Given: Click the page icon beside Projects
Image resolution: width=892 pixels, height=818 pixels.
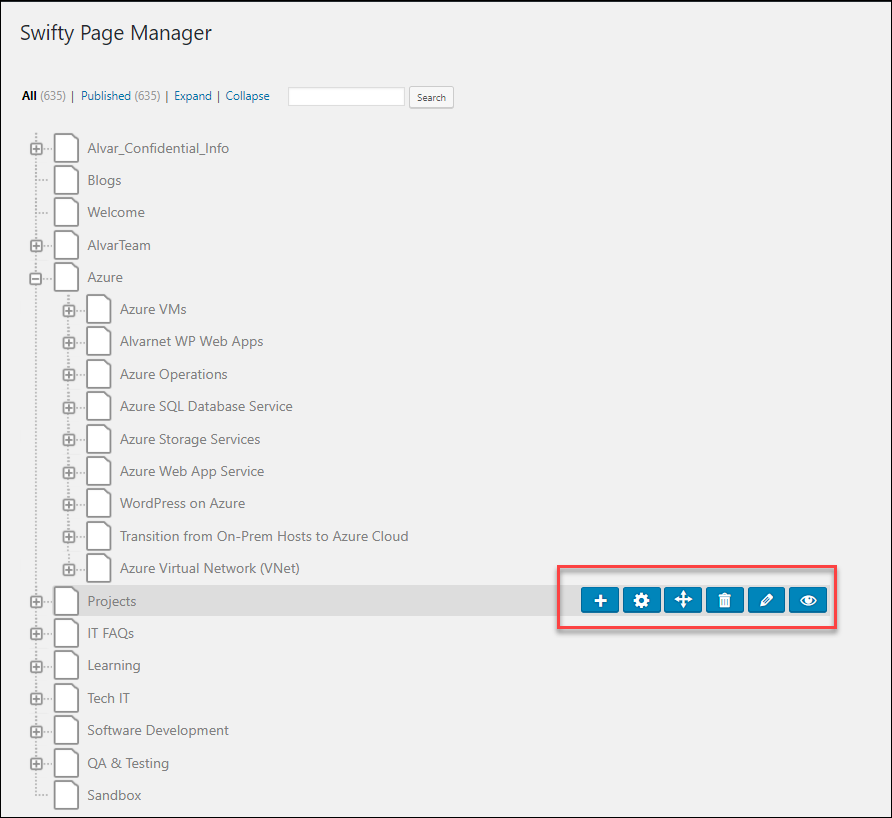Looking at the screenshot, I should (x=67, y=601).
